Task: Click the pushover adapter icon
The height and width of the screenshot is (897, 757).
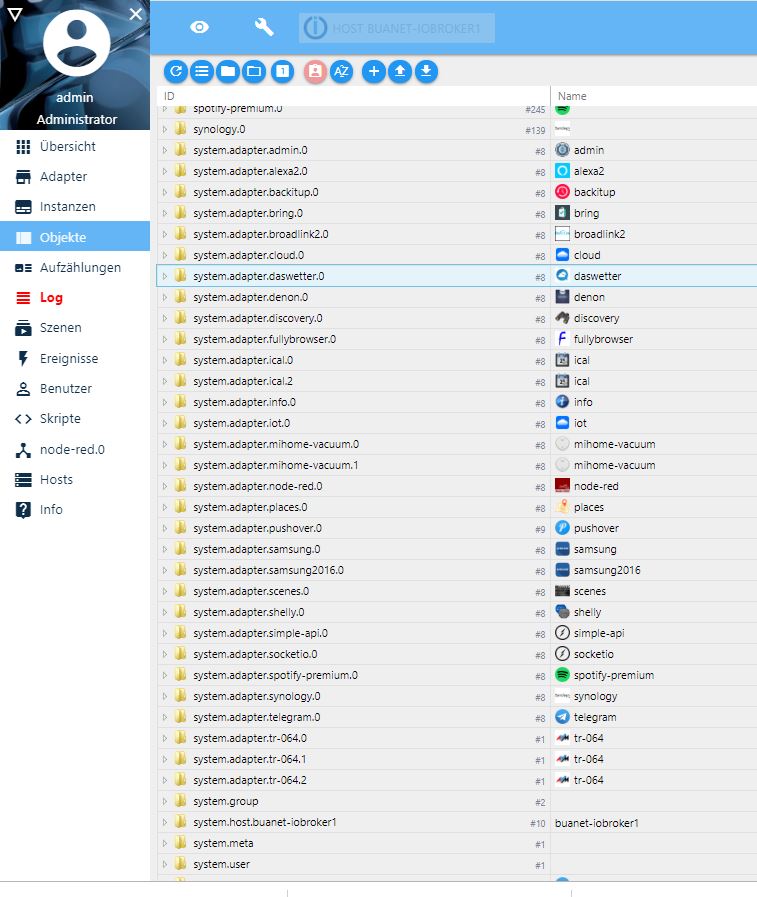Action: click(x=562, y=527)
